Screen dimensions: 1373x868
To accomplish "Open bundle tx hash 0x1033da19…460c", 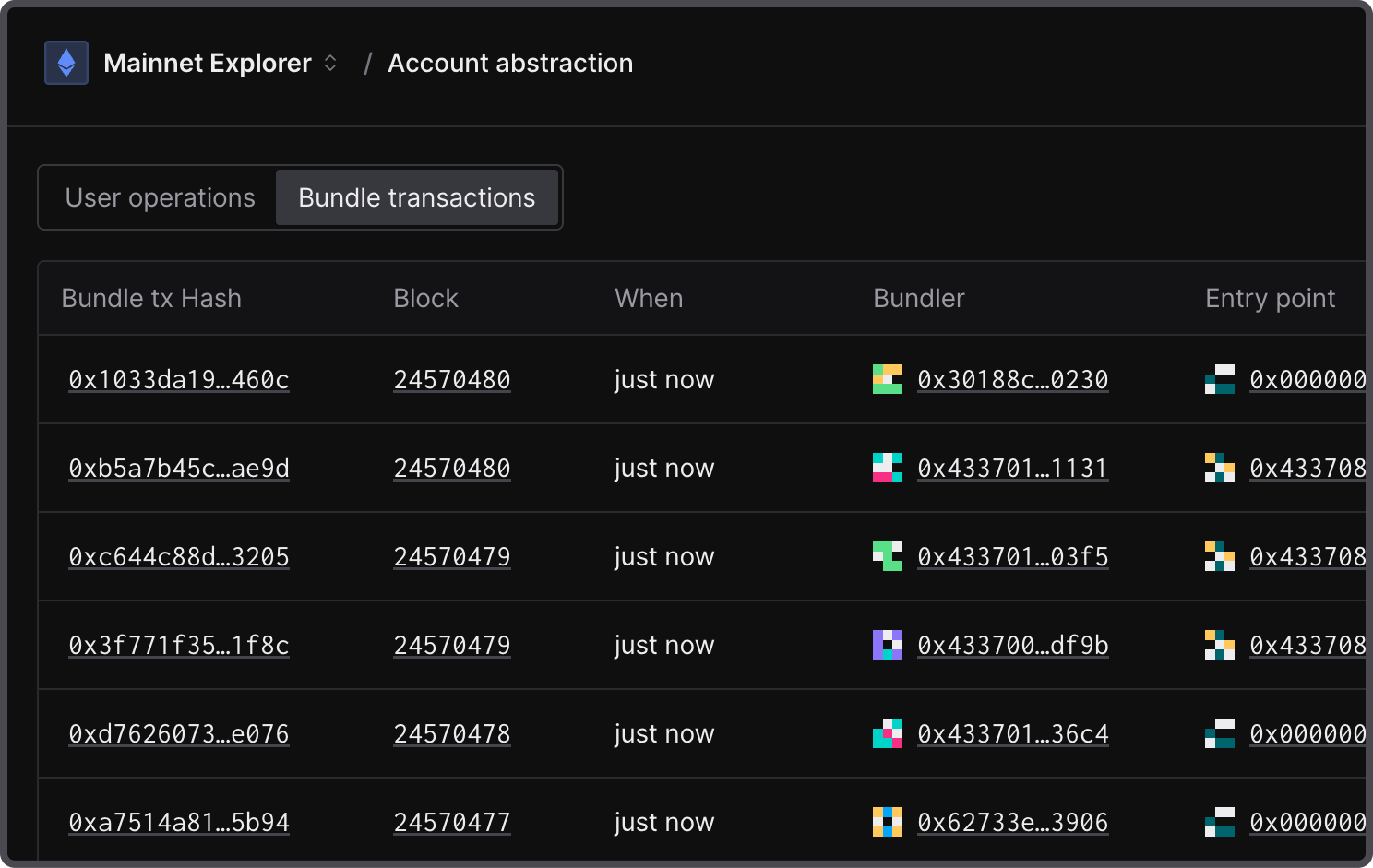I will [179, 379].
